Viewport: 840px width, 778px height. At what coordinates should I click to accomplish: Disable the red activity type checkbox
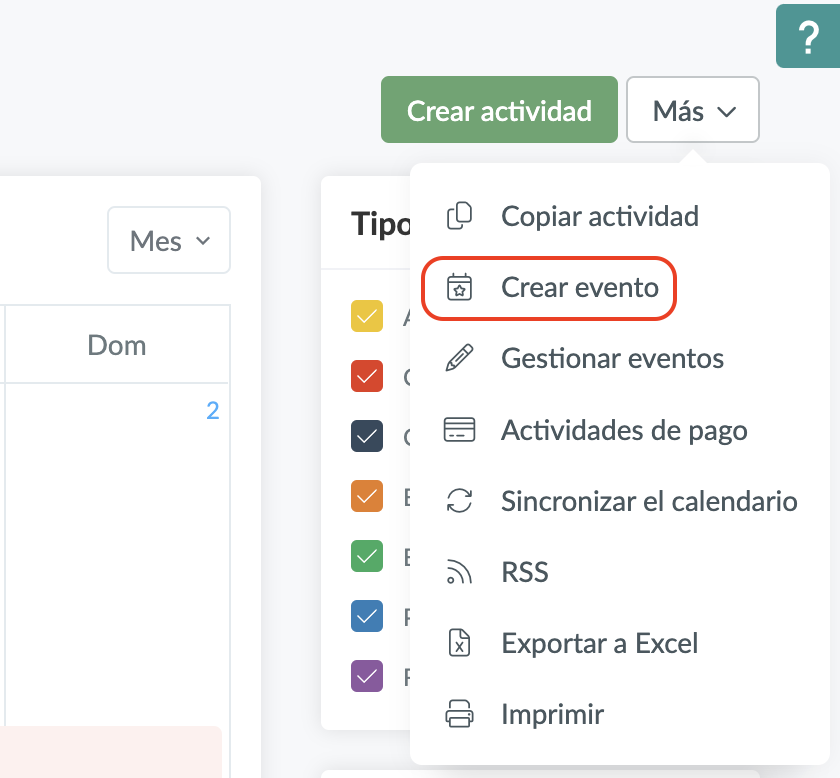pyautogui.click(x=365, y=376)
